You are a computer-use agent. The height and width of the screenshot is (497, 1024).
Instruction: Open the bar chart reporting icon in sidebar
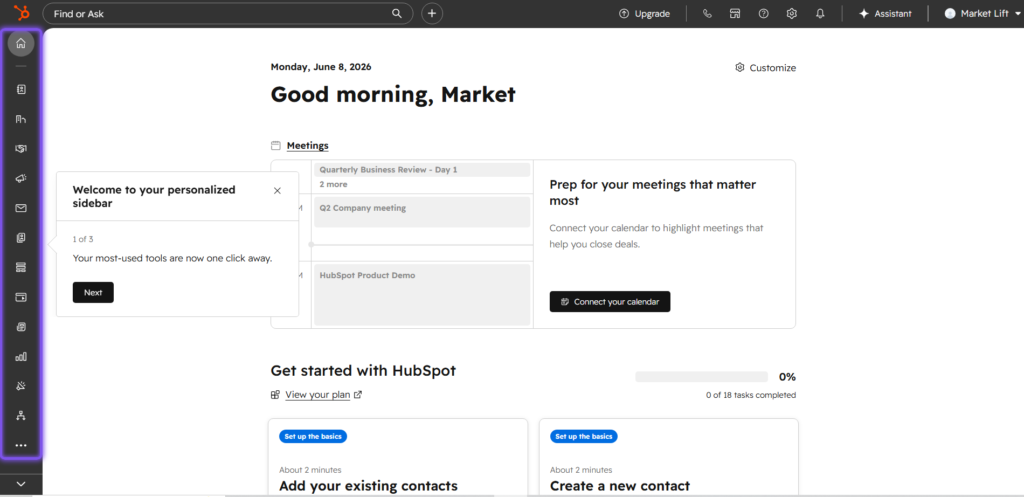click(21, 357)
